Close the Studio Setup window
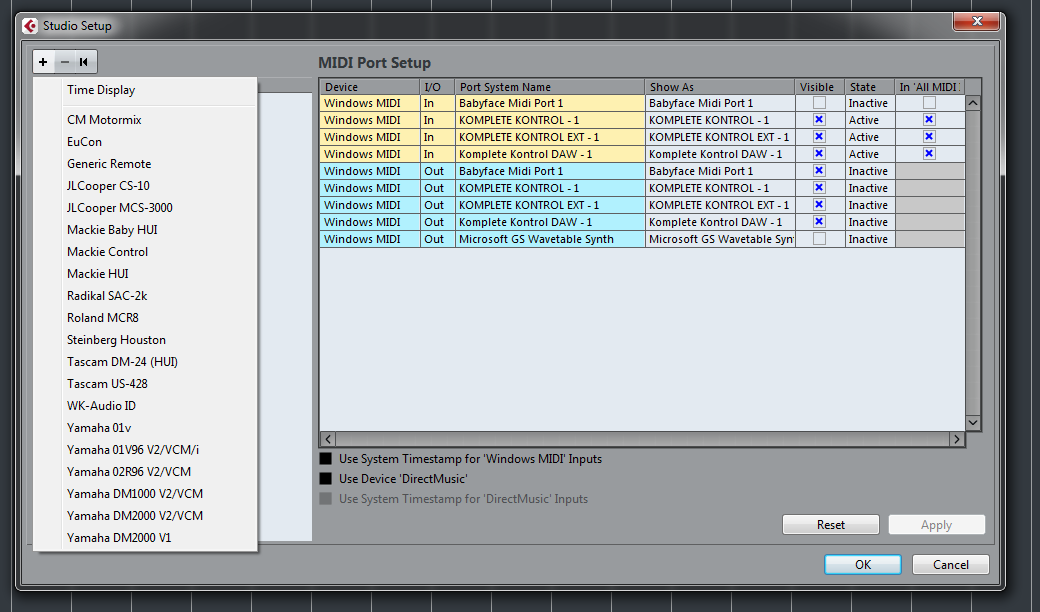 (x=976, y=22)
